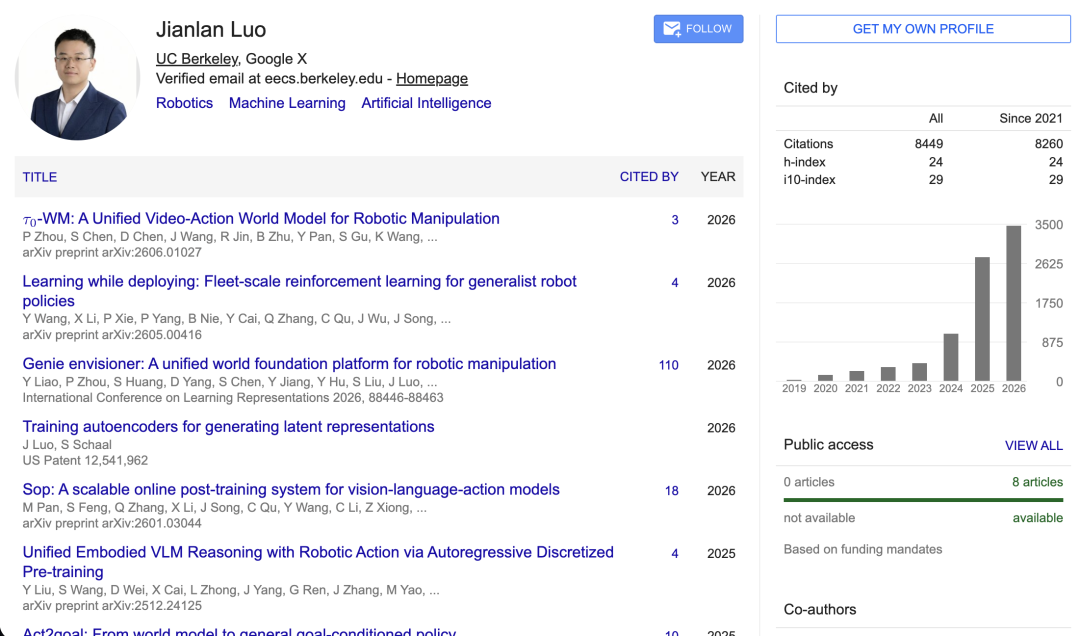Click the Co-authors section heading

pyautogui.click(x=820, y=609)
